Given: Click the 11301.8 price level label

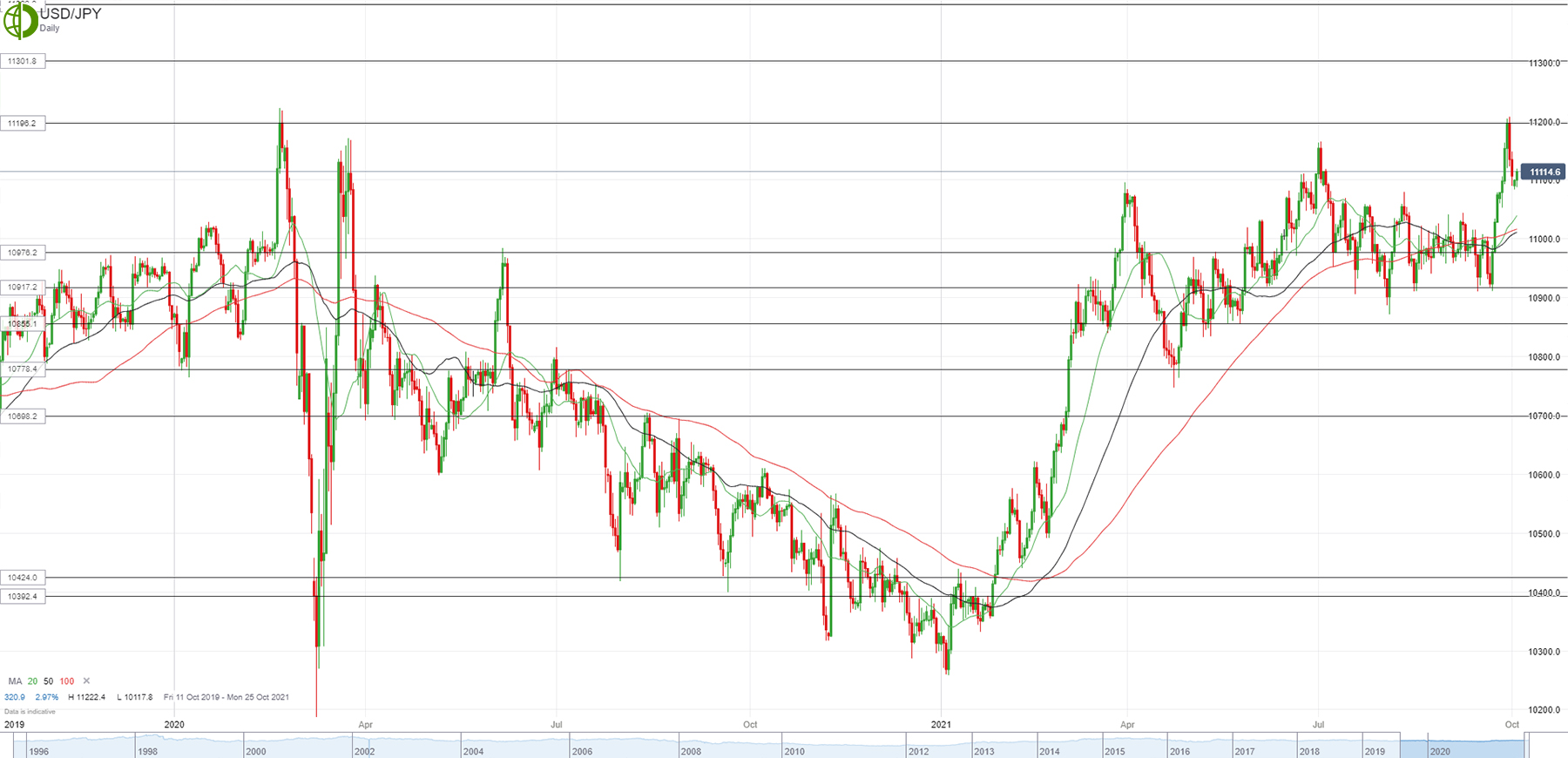Looking at the screenshot, I should click(x=23, y=61).
